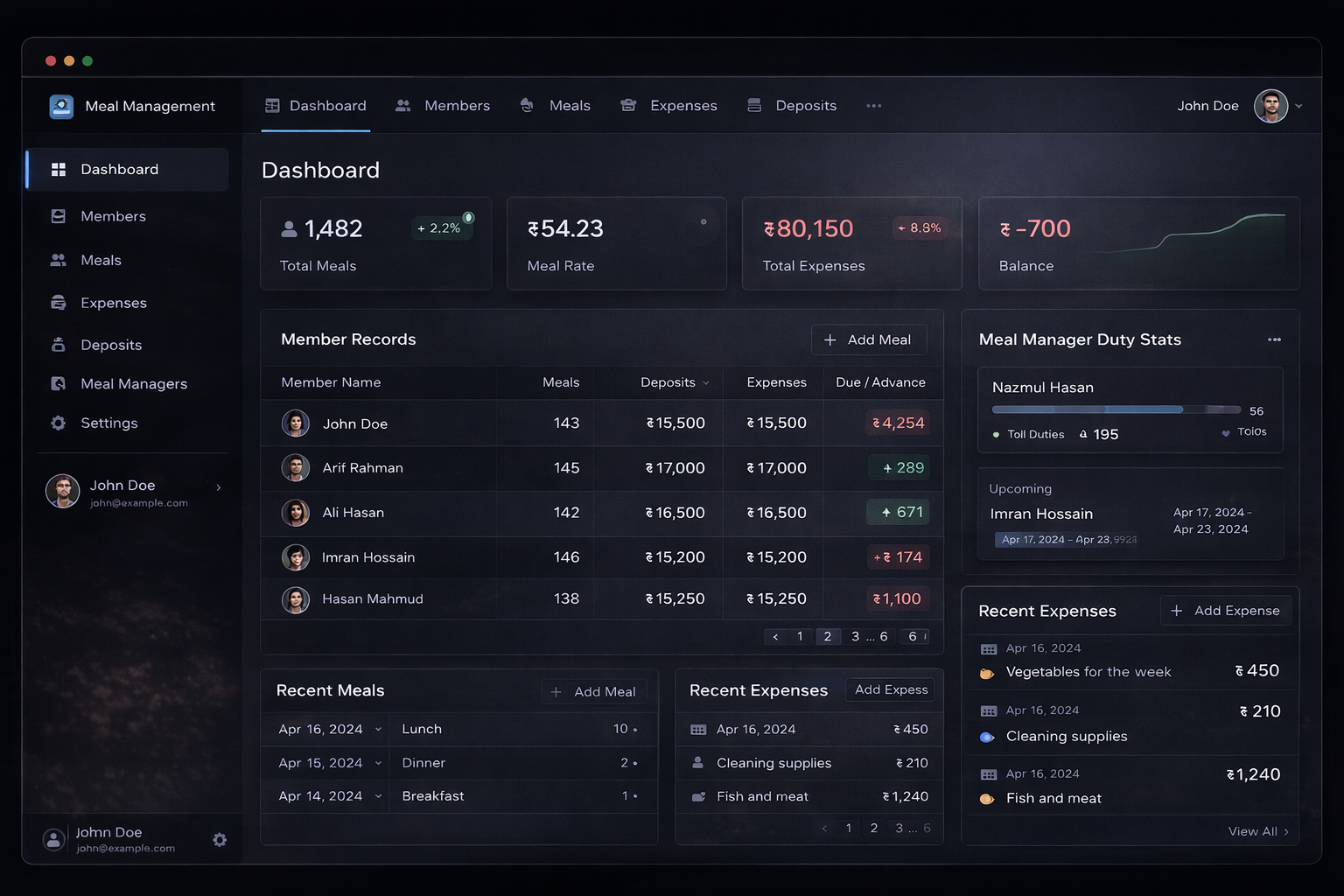Switch to the Members top tab
Viewport: 1344px width, 896px height.
[443, 106]
